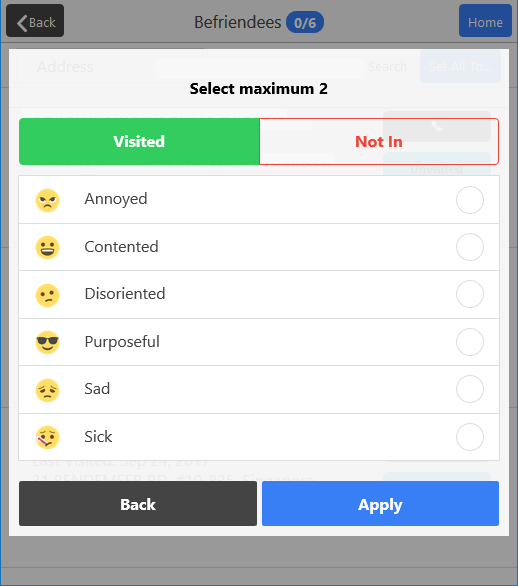The image size is (518, 586).
Task: Switch to the Not In tab
Action: point(379,142)
